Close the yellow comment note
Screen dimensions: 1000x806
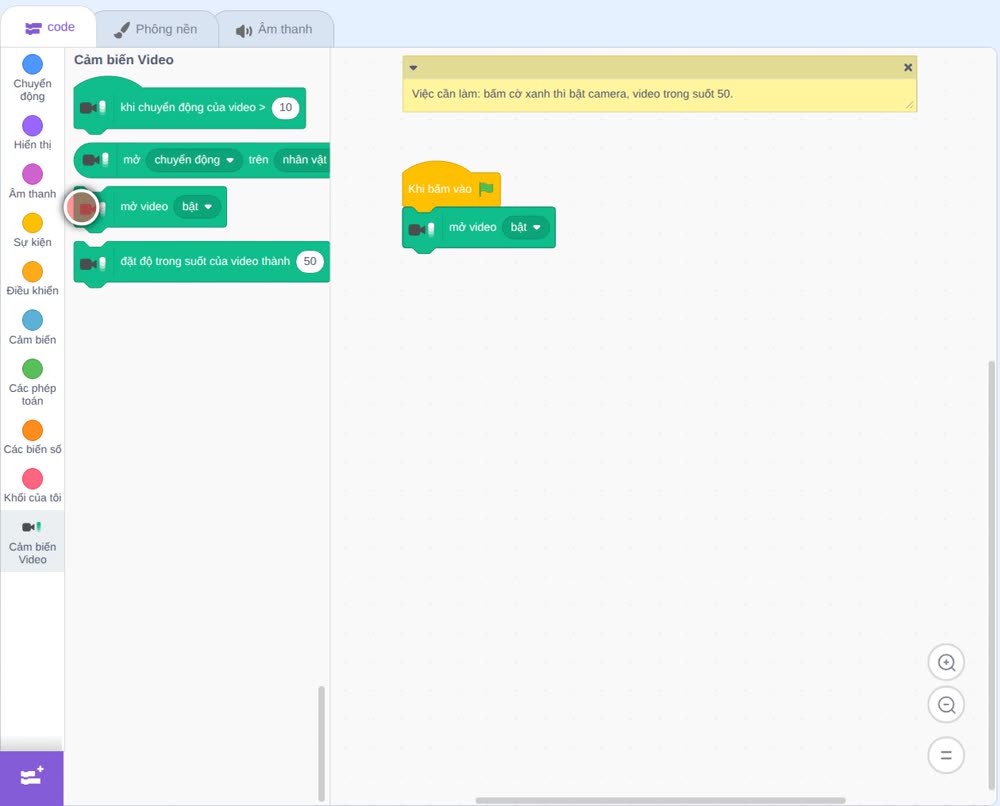[x=908, y=68]
